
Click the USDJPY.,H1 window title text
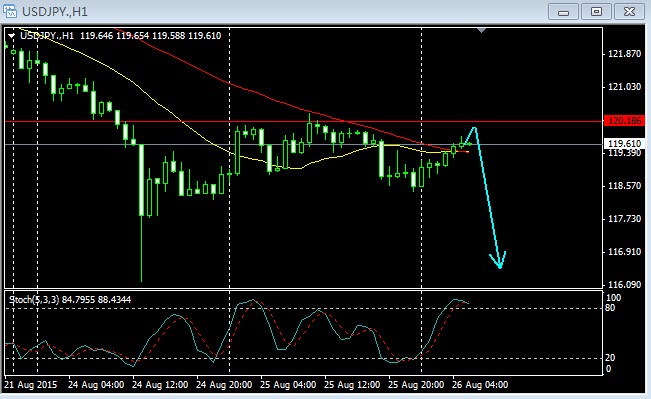point(55,11)
